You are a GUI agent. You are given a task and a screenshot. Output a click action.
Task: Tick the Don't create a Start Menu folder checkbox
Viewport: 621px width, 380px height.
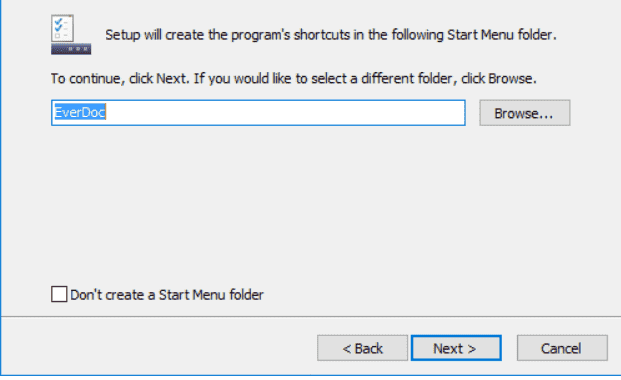click(59, 294)
